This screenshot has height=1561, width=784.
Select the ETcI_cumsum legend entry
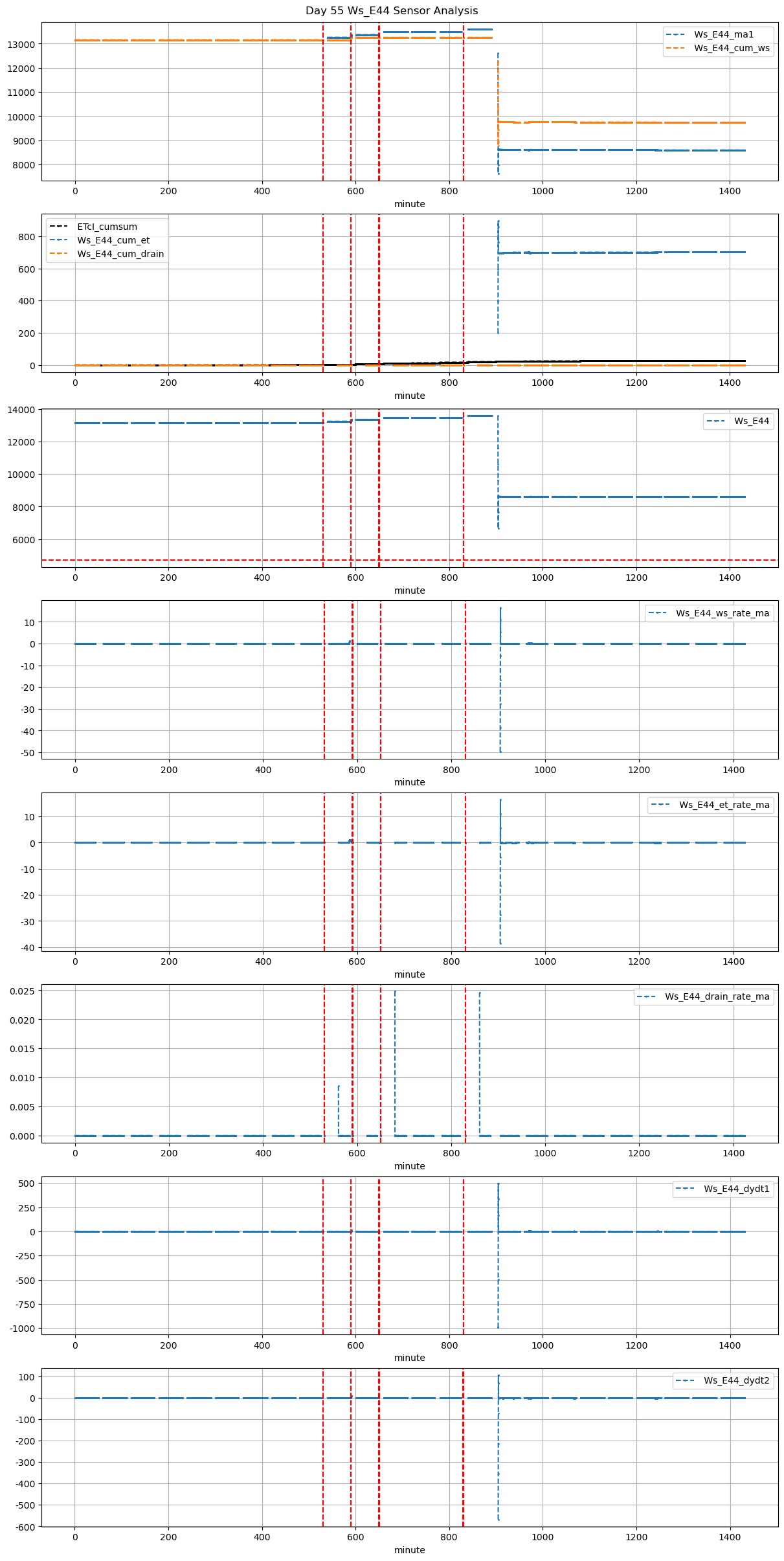tap(107, 227)
